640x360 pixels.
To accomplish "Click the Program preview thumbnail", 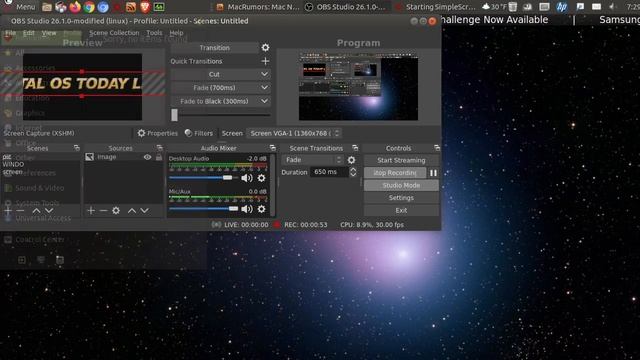I will pyautogui.click(x=358, y=86).
